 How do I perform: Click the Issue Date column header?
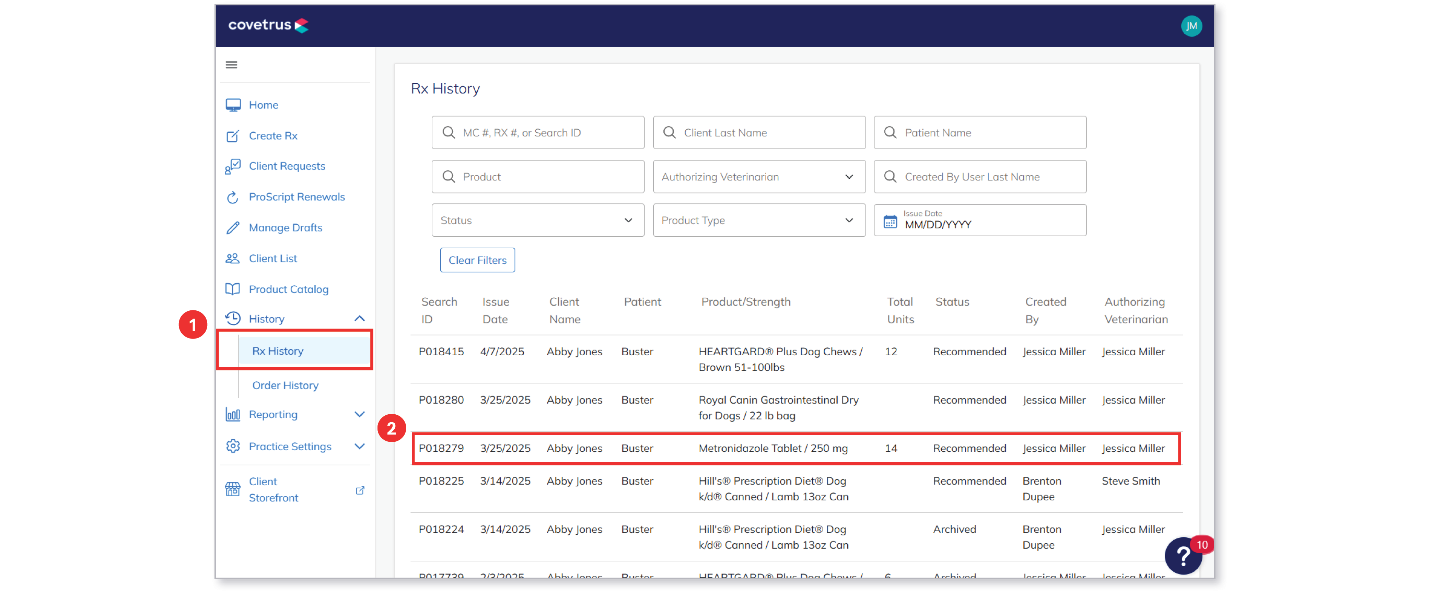(x=496, y=311)
